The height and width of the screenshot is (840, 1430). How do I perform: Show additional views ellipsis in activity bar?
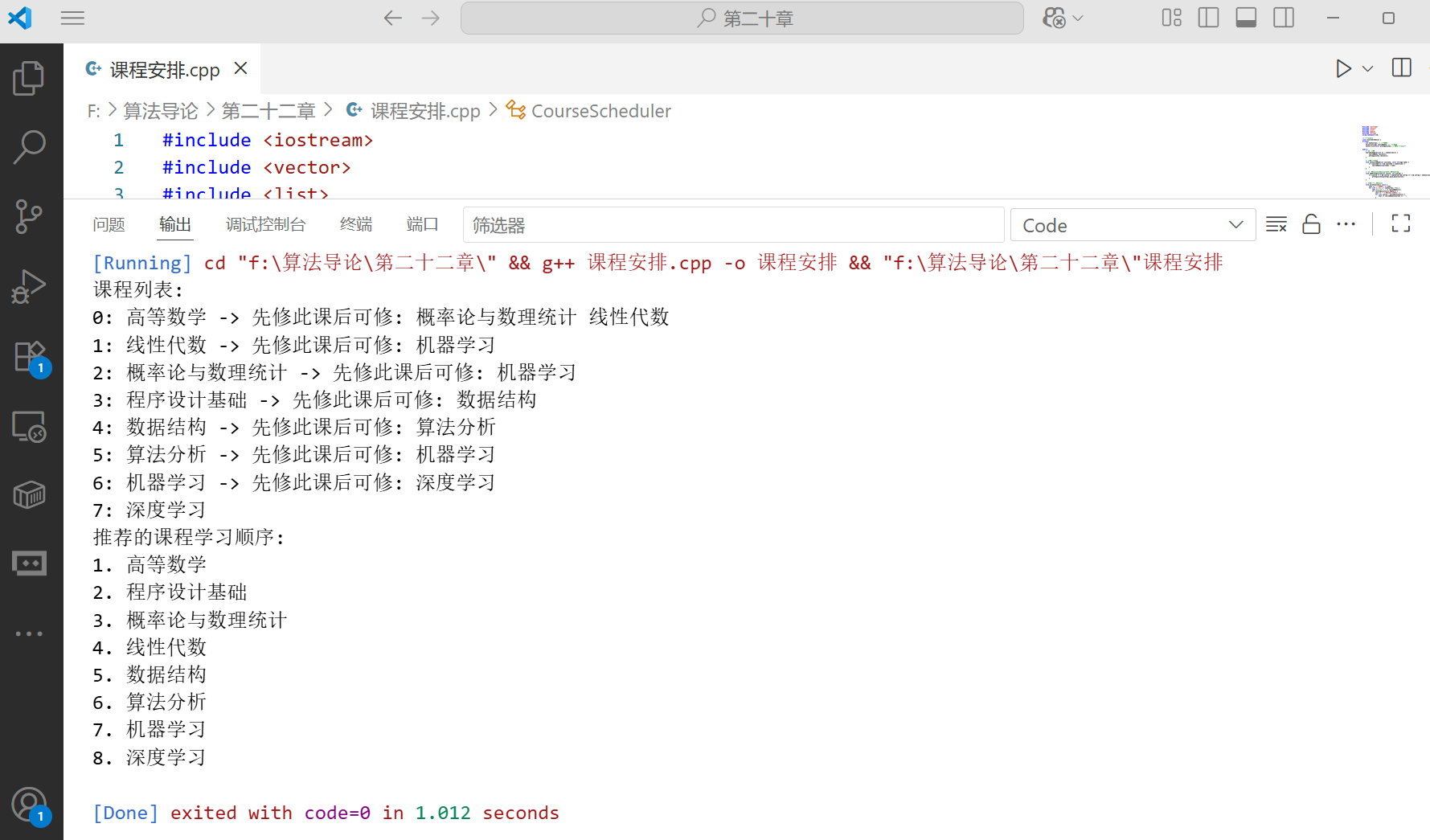(29, 633)
